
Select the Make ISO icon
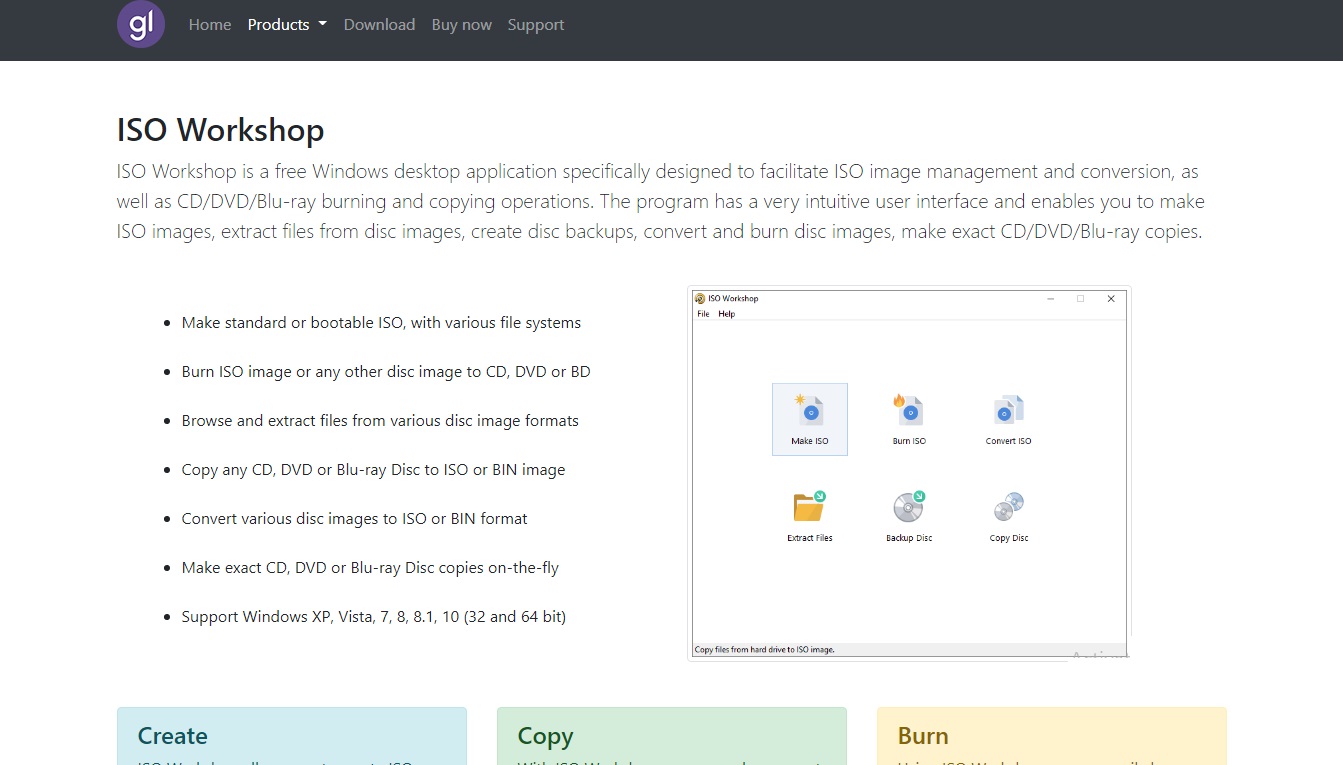click(809, 419)
